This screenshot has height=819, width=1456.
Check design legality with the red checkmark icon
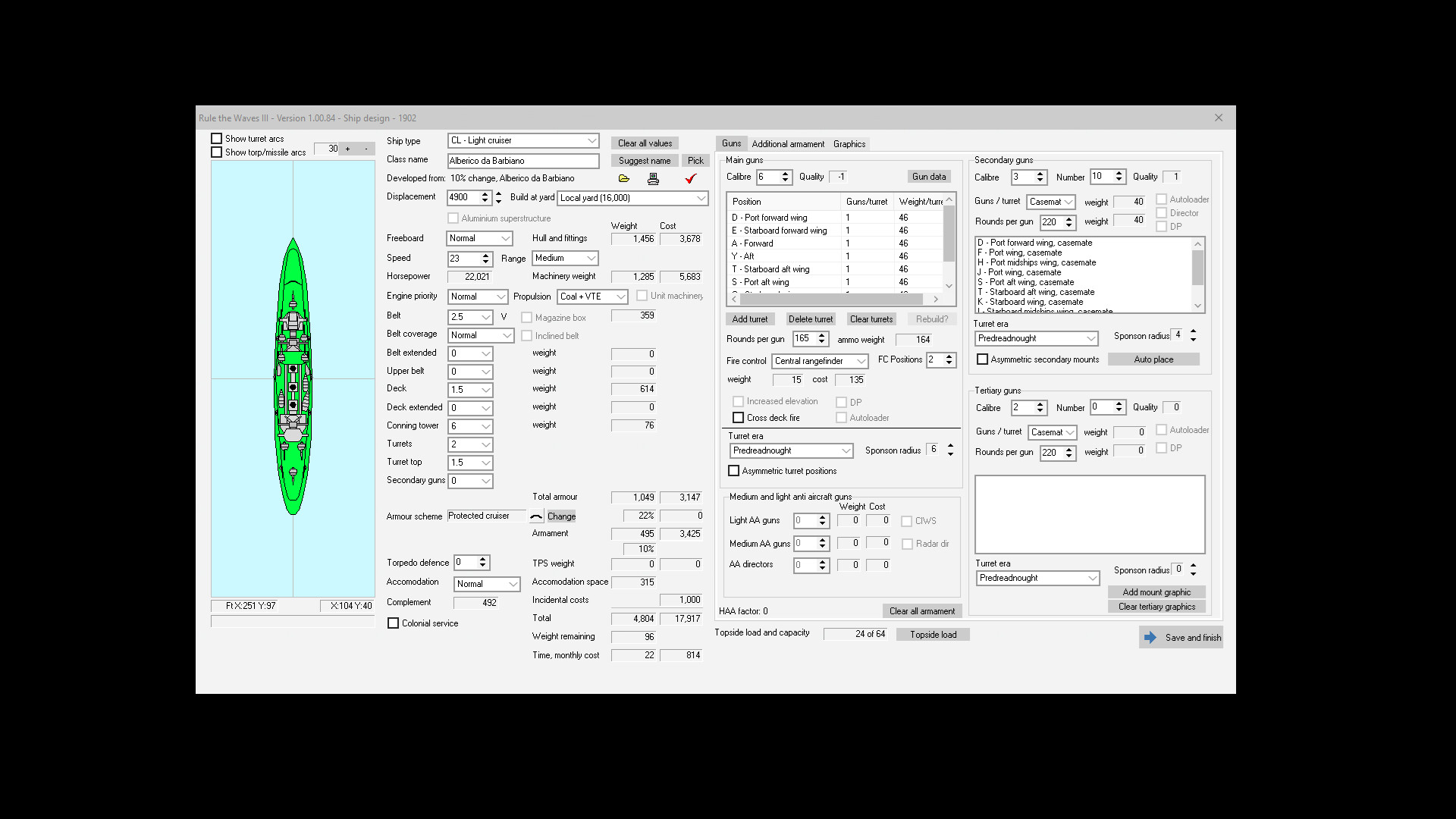(x=690, y=179)
